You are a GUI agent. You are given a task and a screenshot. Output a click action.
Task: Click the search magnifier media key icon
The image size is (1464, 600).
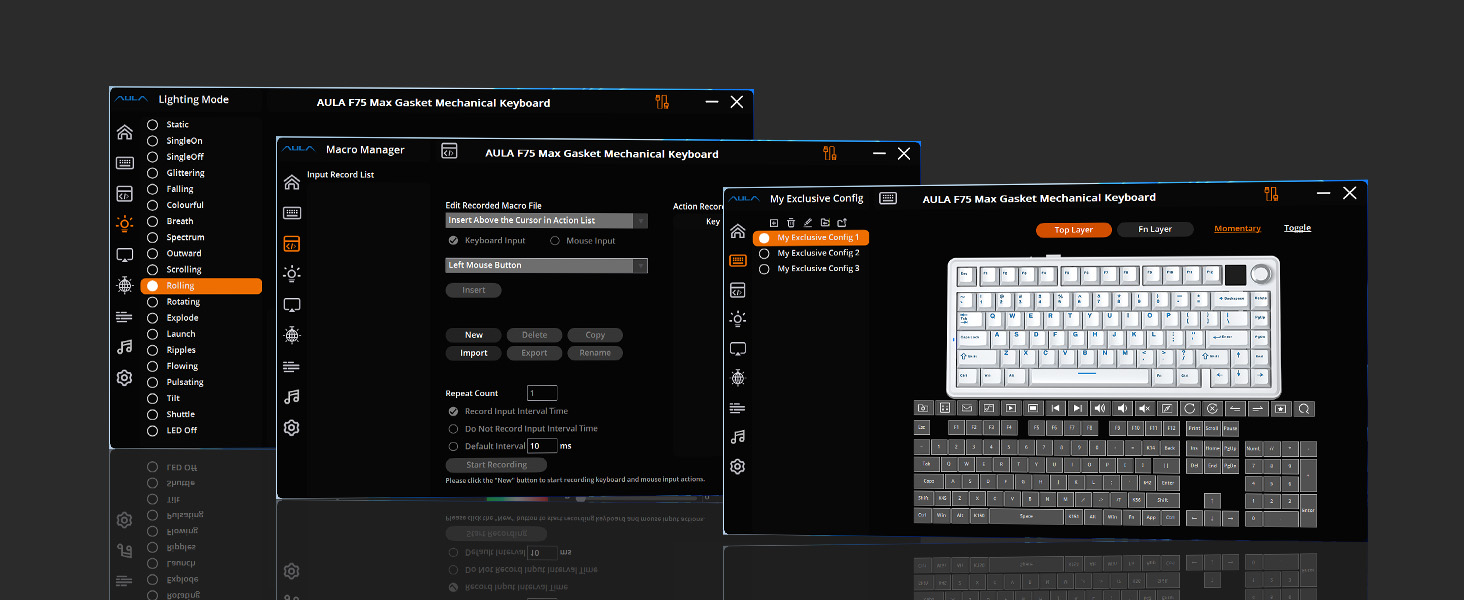[1304, 408]
